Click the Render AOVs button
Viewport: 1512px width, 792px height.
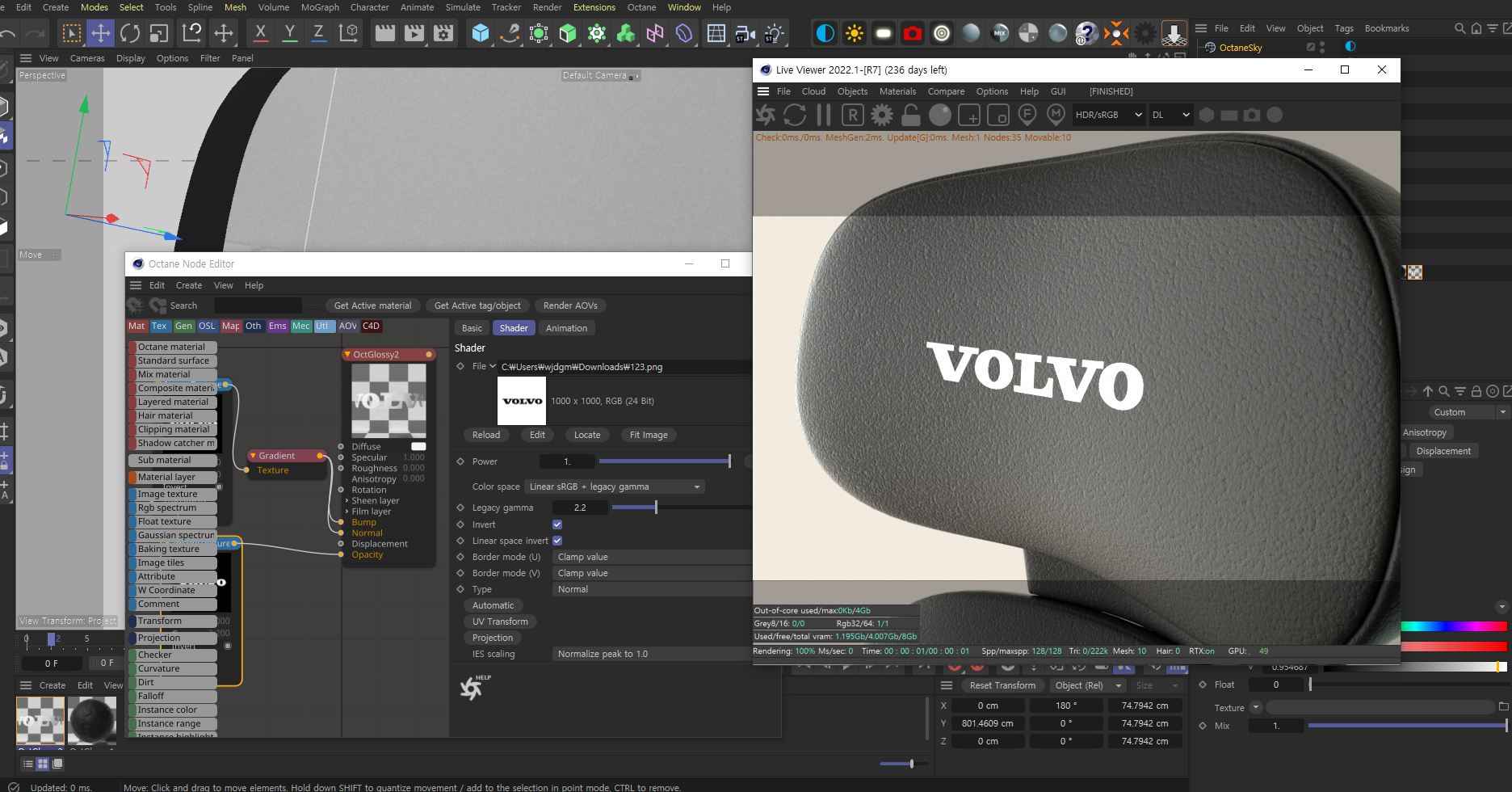pos(570,305)
